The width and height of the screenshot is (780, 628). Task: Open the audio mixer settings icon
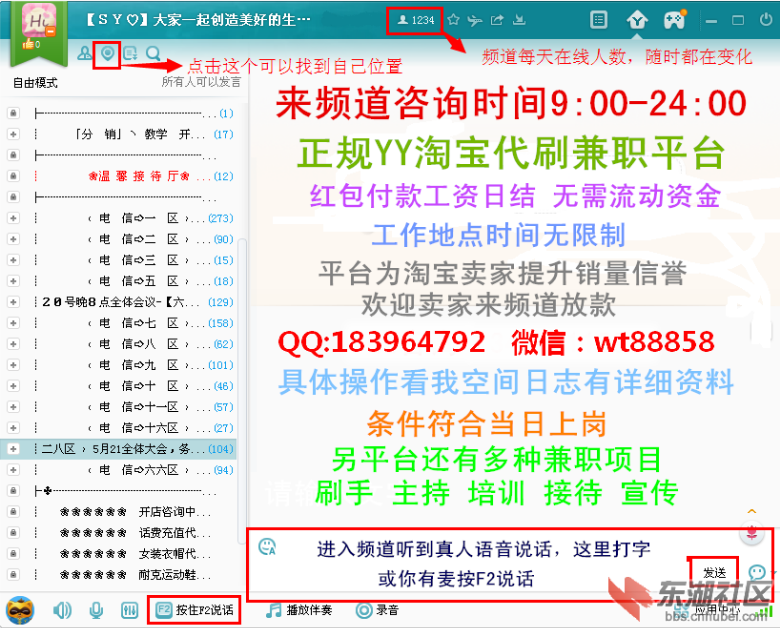pyautogui.click(x=129, y=610)
